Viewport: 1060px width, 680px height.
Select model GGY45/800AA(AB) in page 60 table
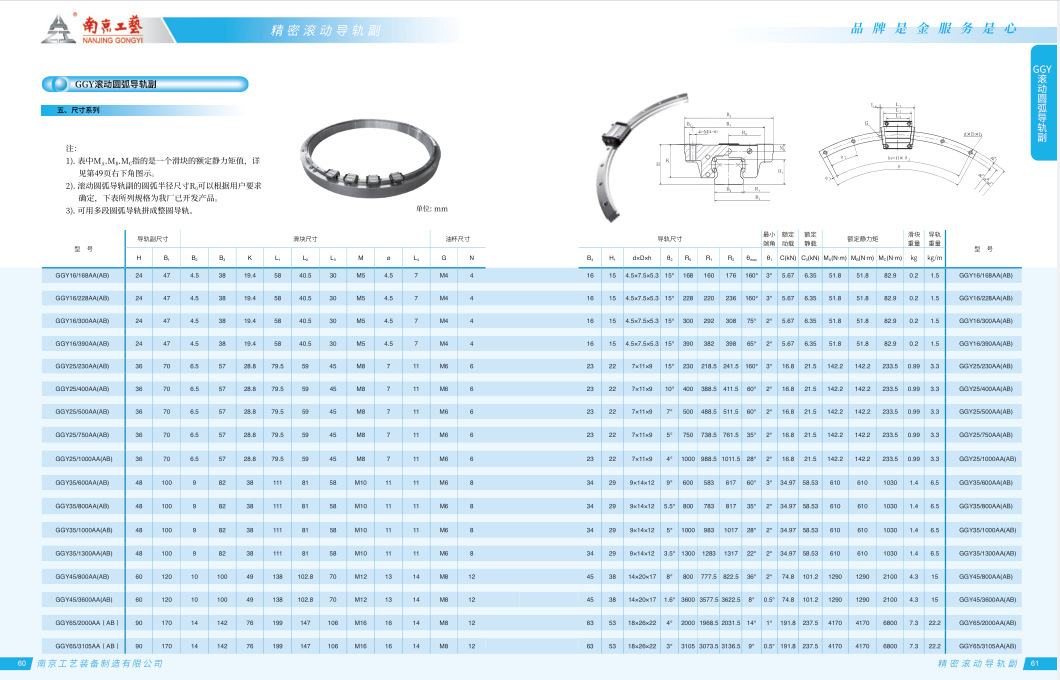[x=82, y=577]
